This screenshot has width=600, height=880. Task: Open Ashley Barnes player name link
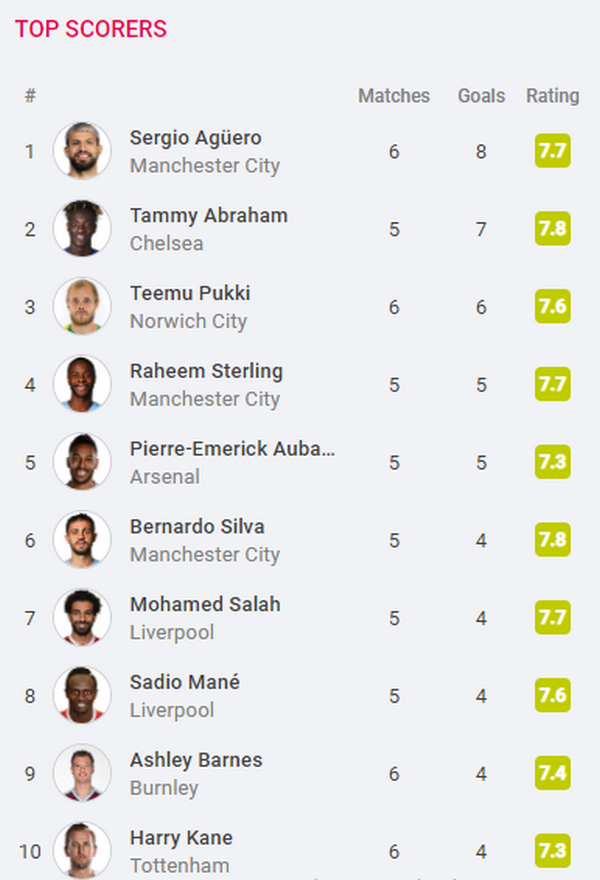(196, 760)
